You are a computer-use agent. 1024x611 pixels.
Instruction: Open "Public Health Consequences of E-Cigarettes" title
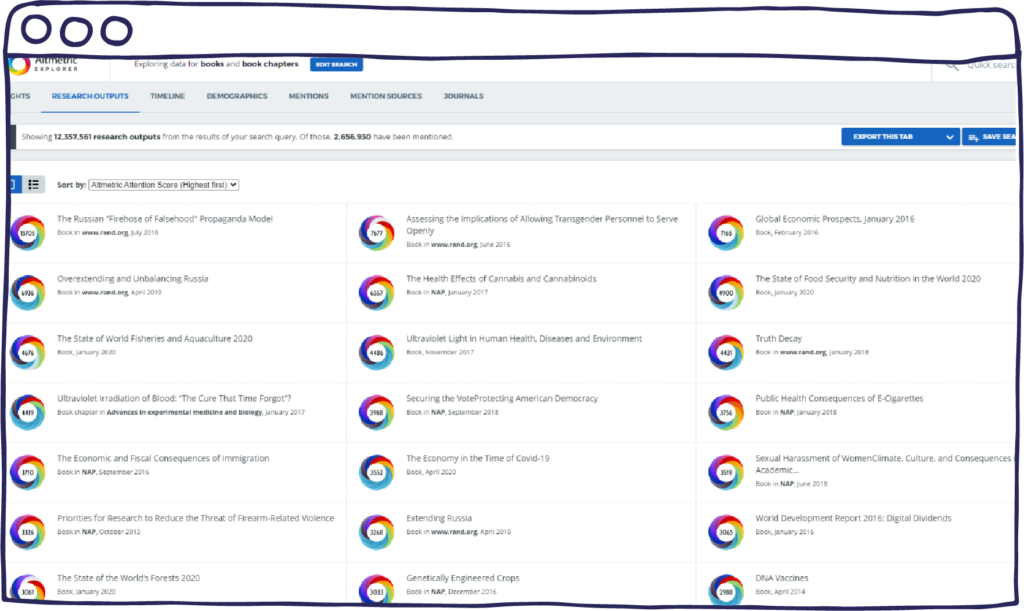[x=839, y=399]
